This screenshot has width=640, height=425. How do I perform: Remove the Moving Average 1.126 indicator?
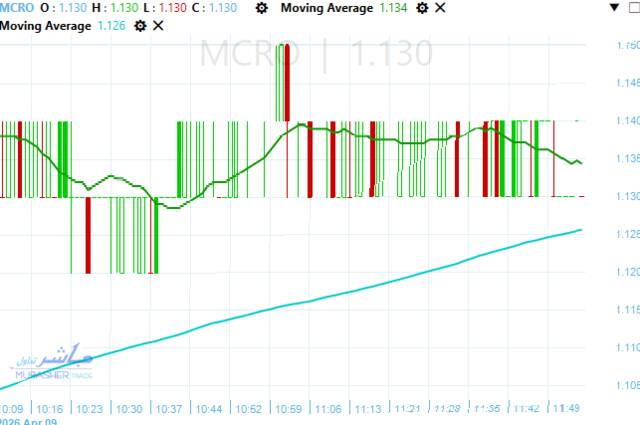tap(158, 25)
